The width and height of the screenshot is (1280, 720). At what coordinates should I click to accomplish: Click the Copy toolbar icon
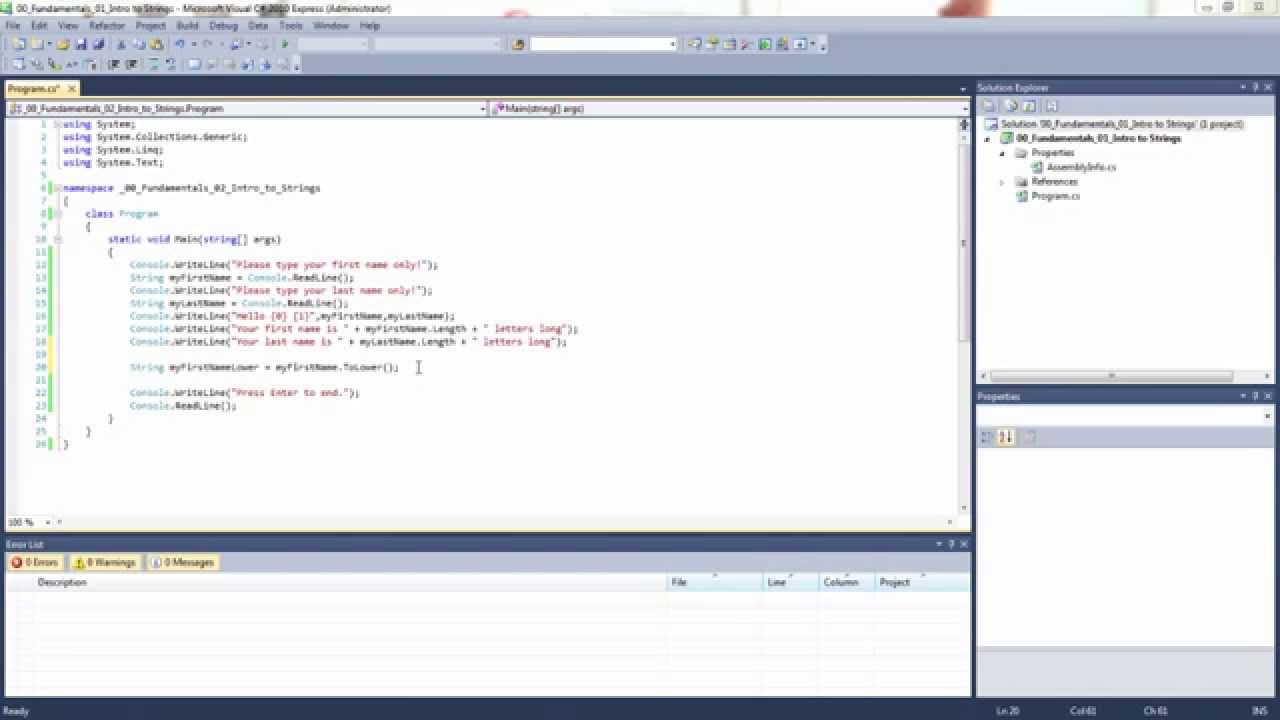pyautogui.click(x=139, y=44)
